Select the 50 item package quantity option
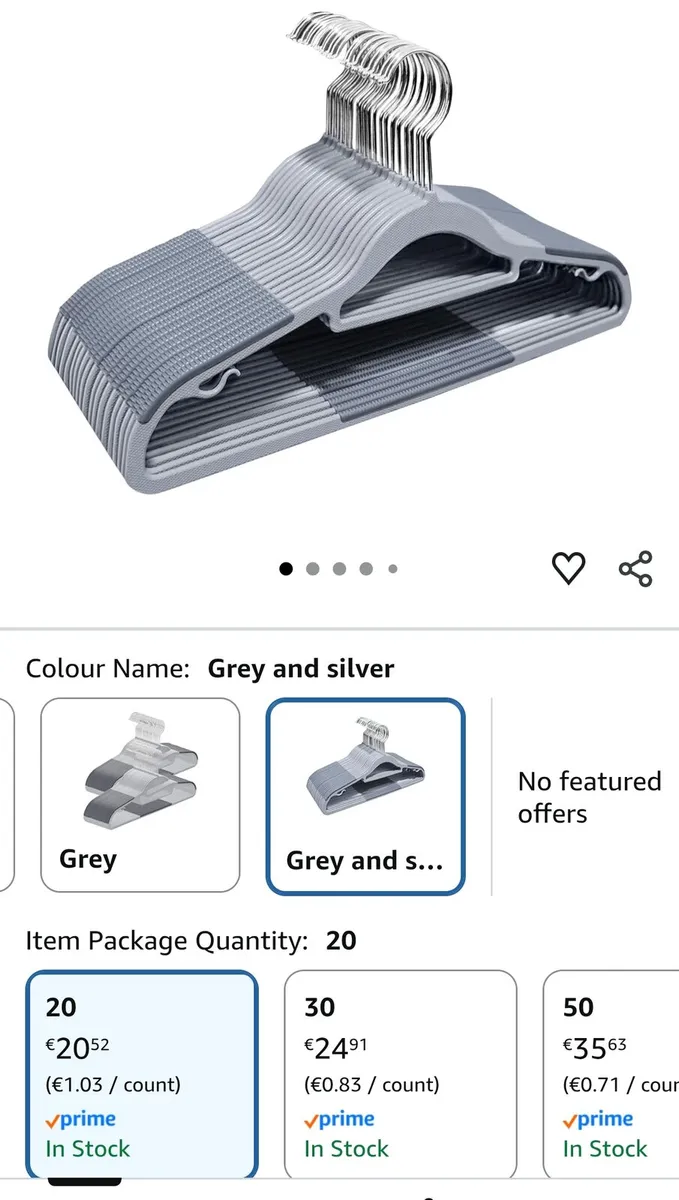Image resolution: width=679 pixels, height=1200 pixels. click(x=611, y=1076)
